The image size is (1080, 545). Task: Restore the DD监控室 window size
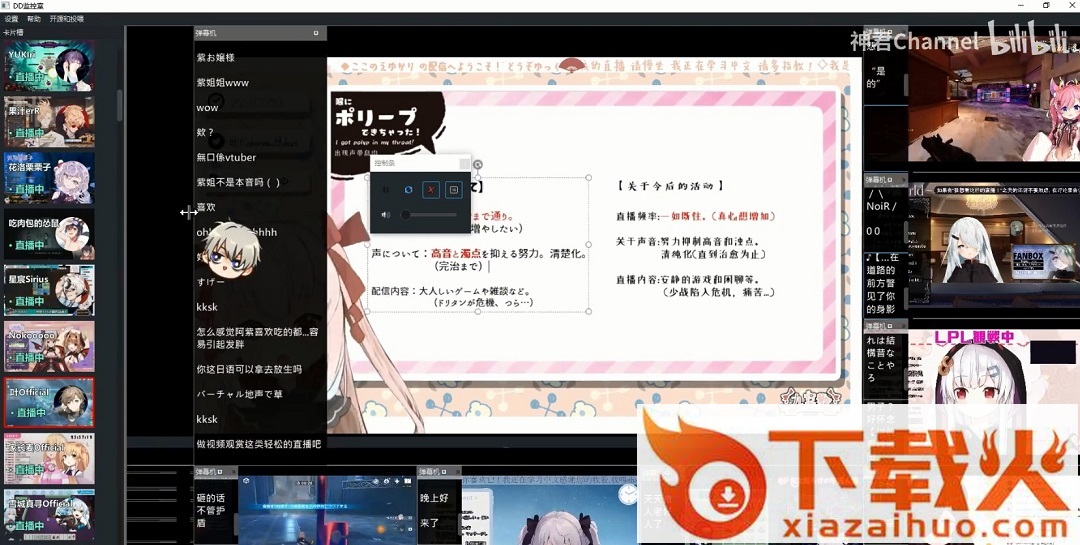[x=1046, y=6]
